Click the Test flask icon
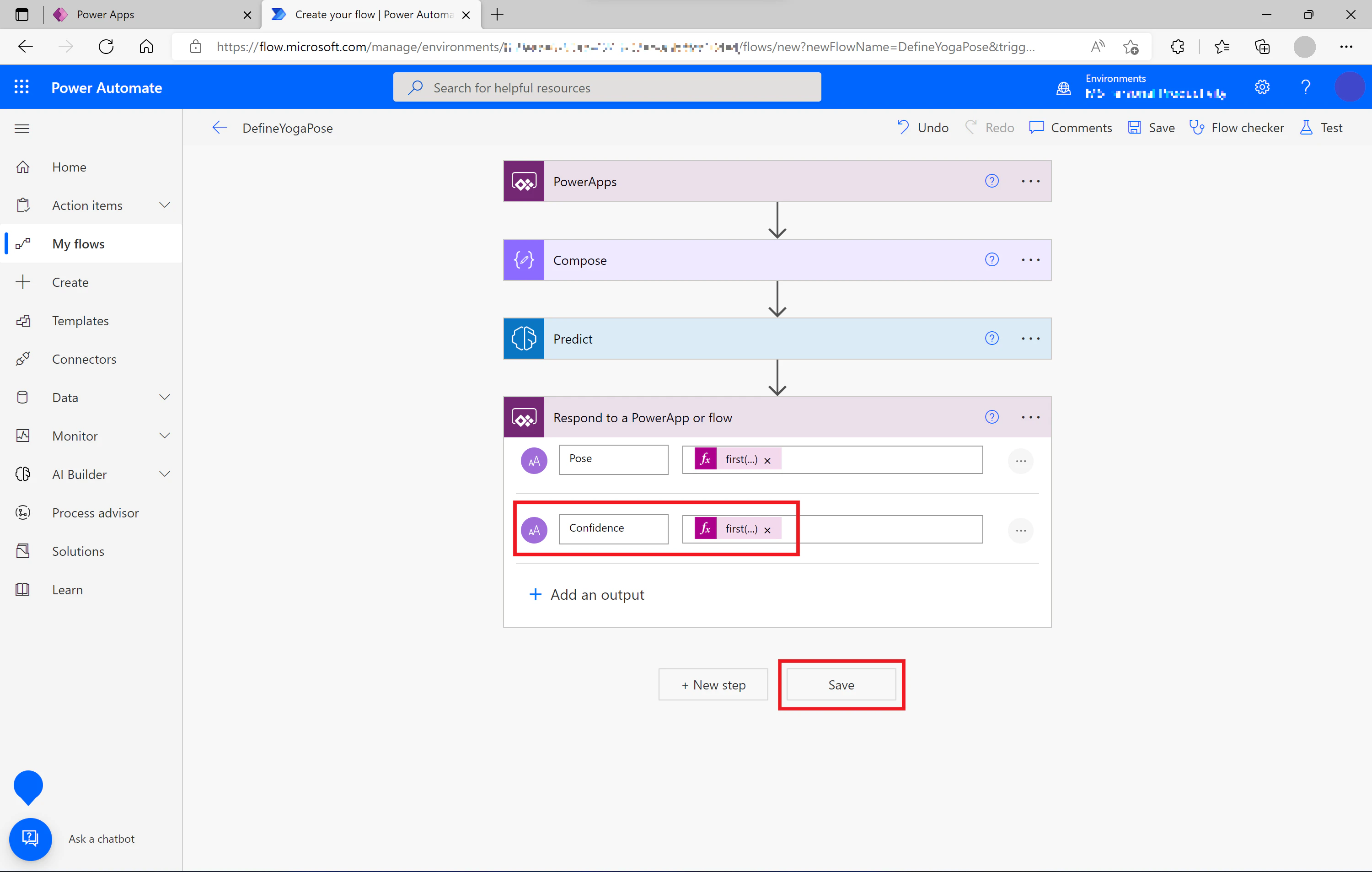 point(1306,128)
